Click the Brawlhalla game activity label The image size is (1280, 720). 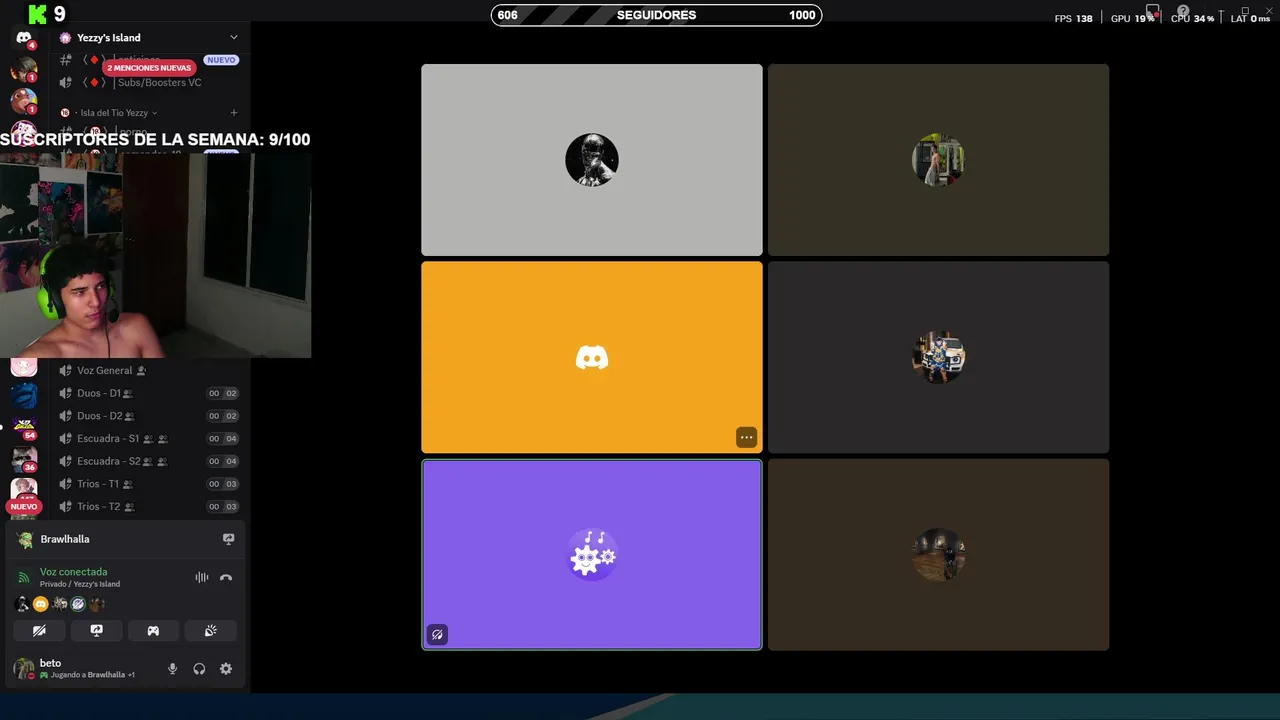click(x=65, y=539)
